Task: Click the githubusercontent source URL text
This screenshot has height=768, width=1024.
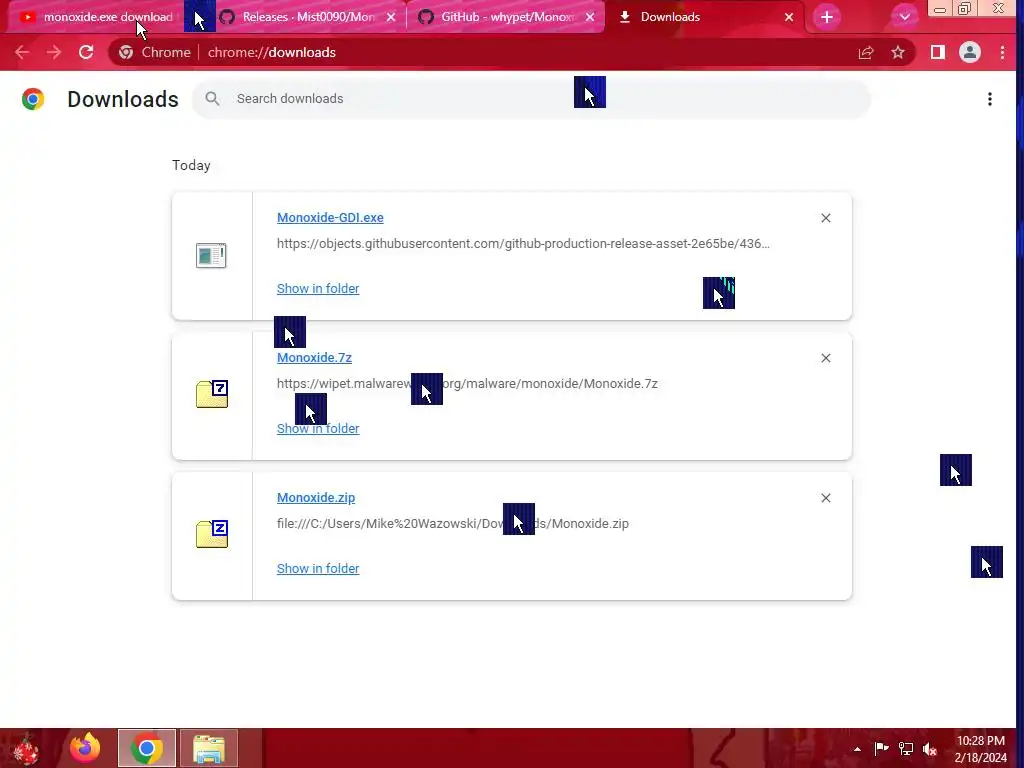Action: [523, 244]
